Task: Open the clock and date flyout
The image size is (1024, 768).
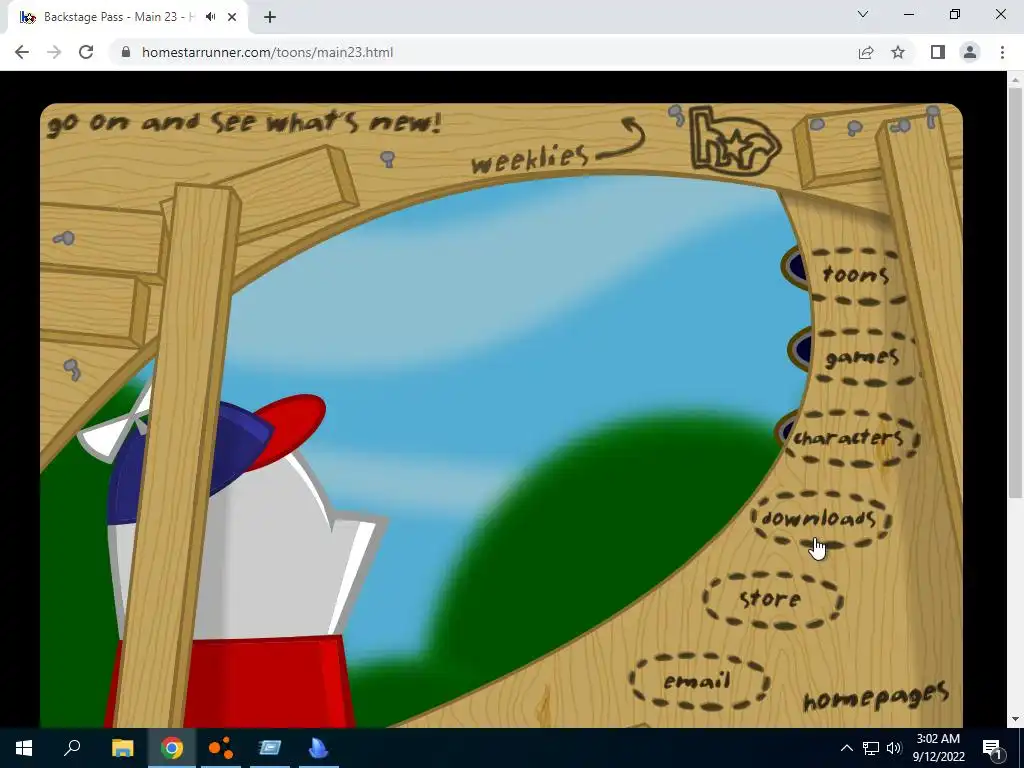Action: (938, 748)
